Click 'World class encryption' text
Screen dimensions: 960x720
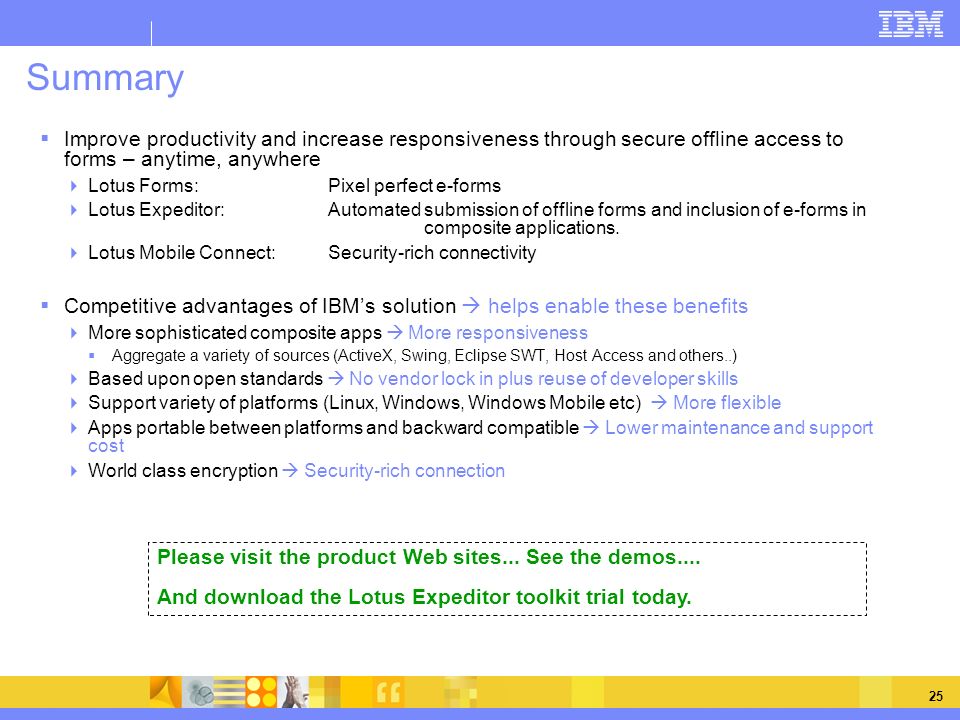[x=183, y=471]
